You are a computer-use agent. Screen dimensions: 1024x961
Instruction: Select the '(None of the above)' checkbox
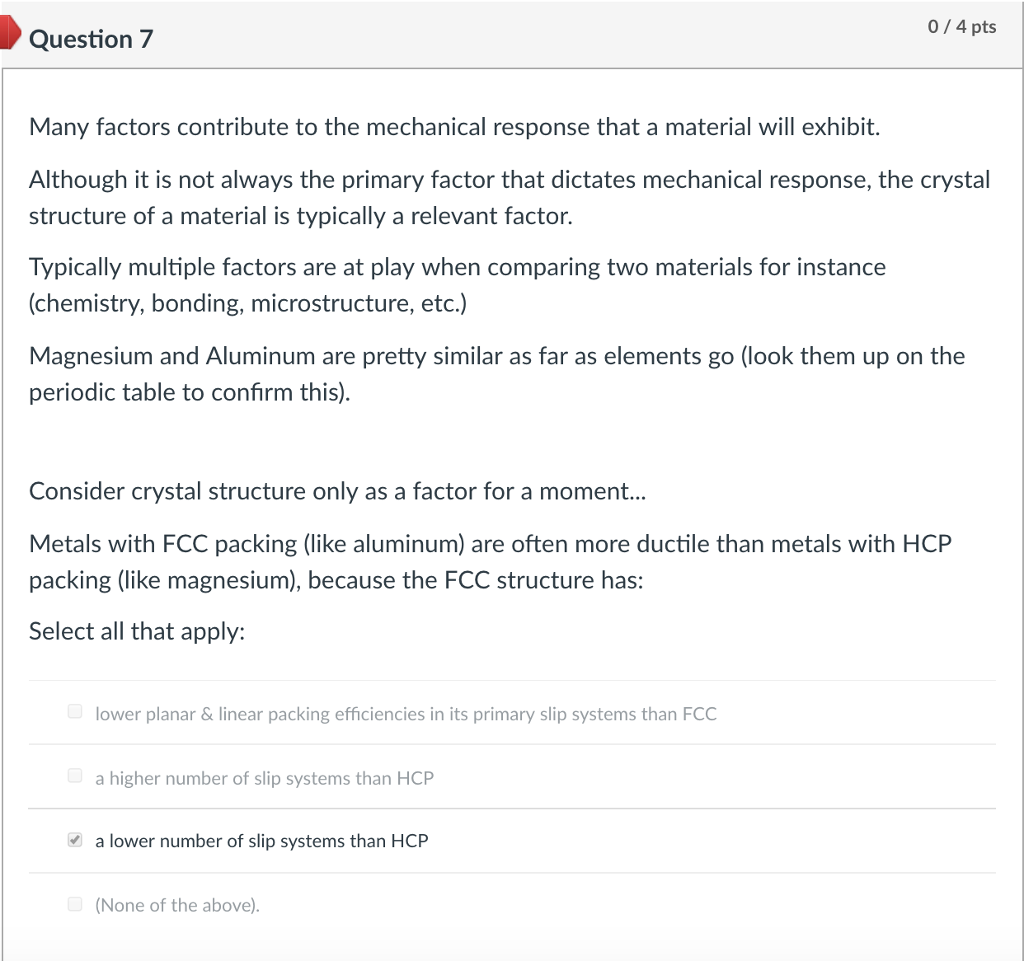[x=75, y=903]
